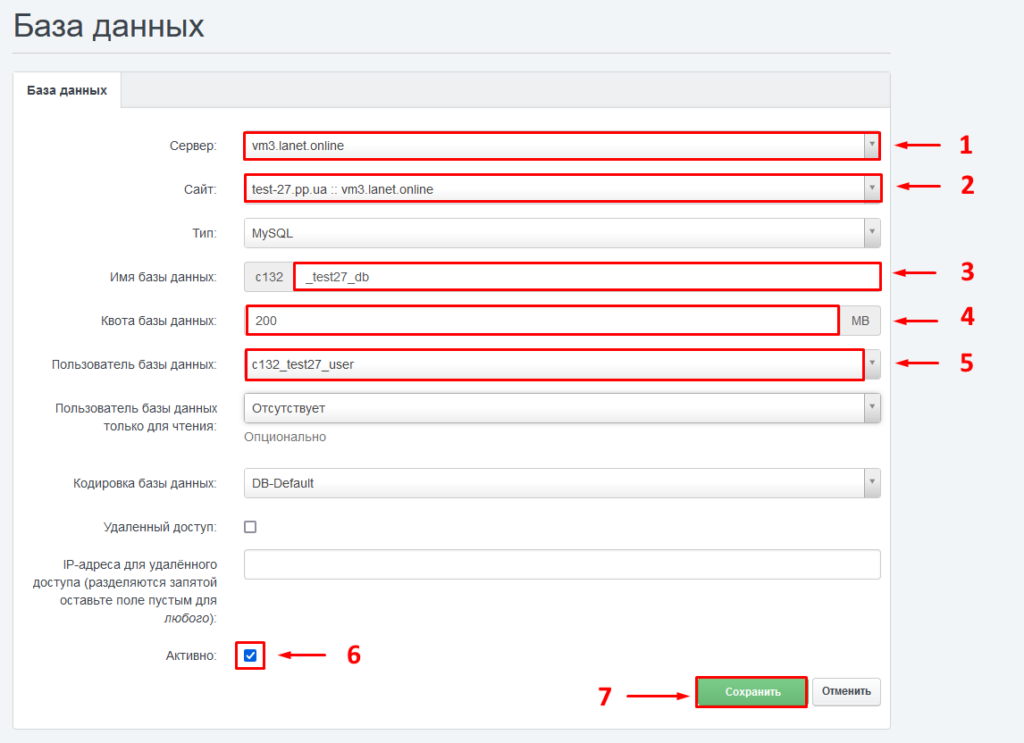Viewport: 1024px width, 743px height.
Task: Click the Активно: field label
Action: [x=189, y=656]
